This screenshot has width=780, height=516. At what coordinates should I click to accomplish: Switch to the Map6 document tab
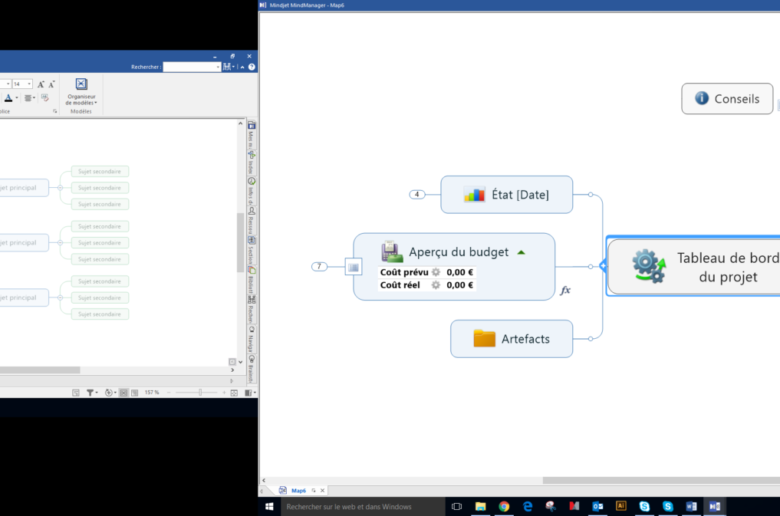point(297,490)
